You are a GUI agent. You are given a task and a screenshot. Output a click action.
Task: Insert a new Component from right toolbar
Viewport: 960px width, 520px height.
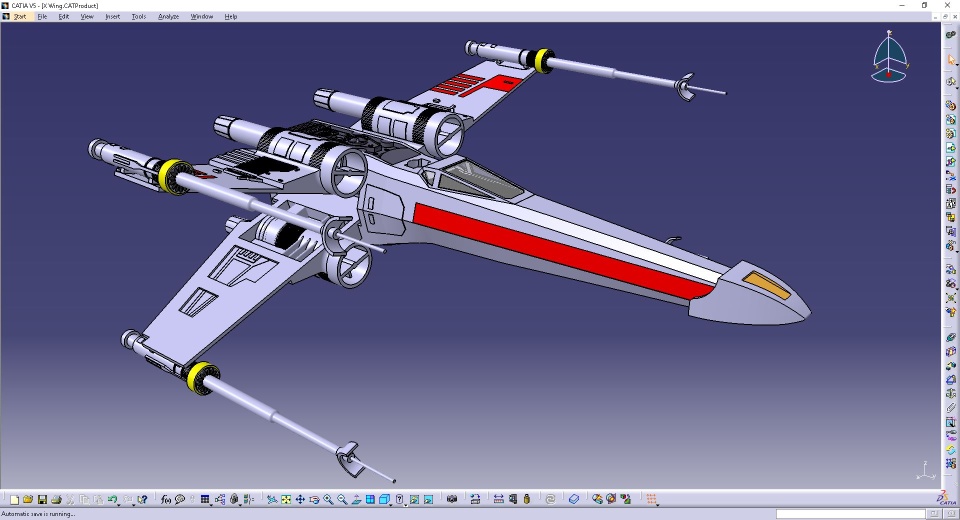coord(950,105)
